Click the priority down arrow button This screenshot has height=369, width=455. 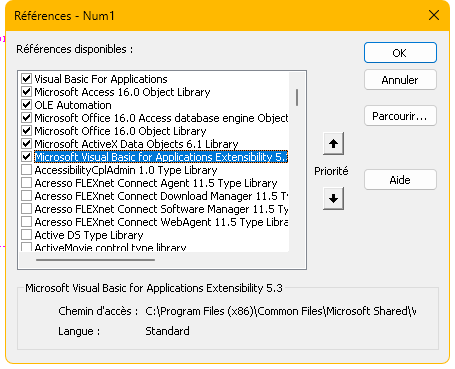coord(333,199)
